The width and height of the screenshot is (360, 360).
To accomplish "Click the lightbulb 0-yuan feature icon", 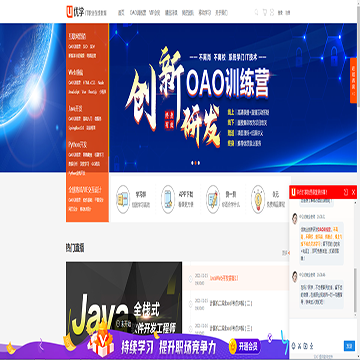I will [x=258, y=199].
